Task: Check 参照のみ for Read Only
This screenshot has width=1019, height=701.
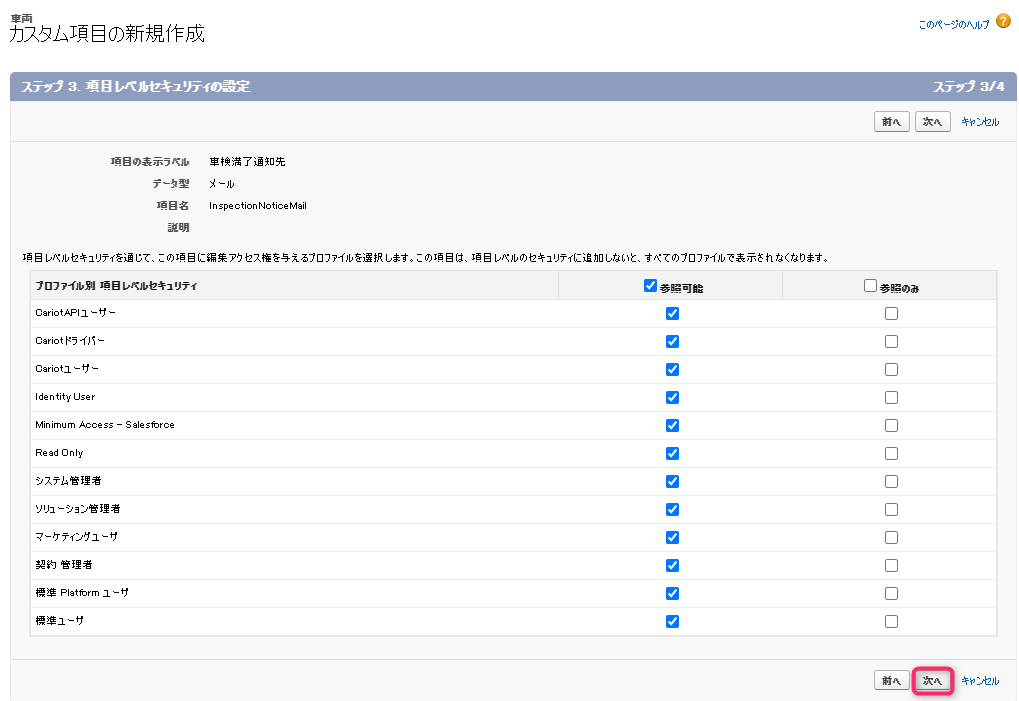Action: click(891, 453)
